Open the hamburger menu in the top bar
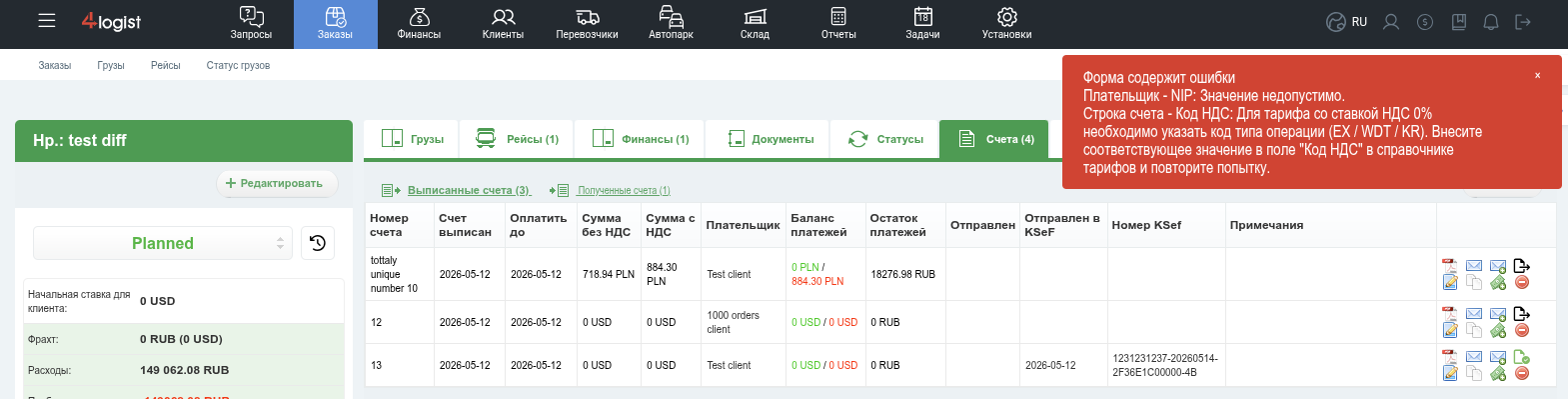Viewport: 1568px width, 399px height. (x=47, y=21)
